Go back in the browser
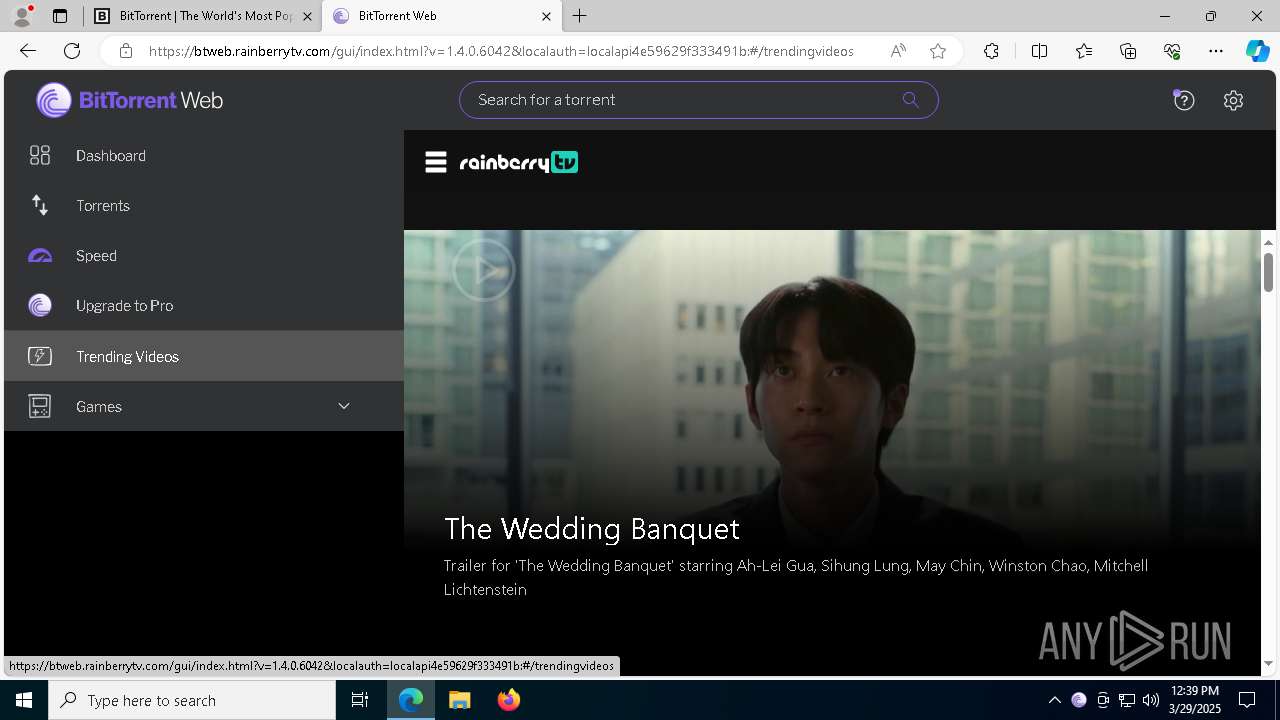1280x720 pixels. pyautogui.click(x=28, y=51)
